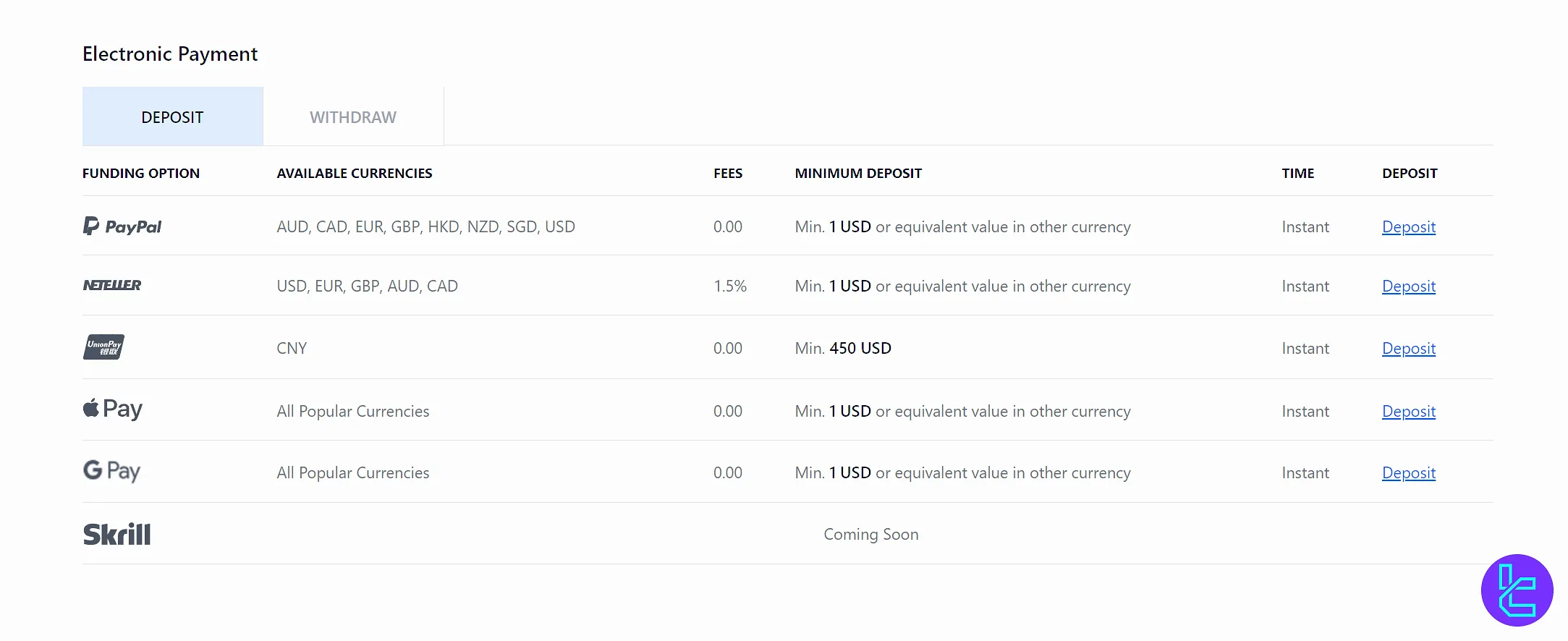Image resolution: width=1568 pixels, height=641 pixels.
Task: Open the Deposit link for PayPal
Action: (x=1408, y=227)
